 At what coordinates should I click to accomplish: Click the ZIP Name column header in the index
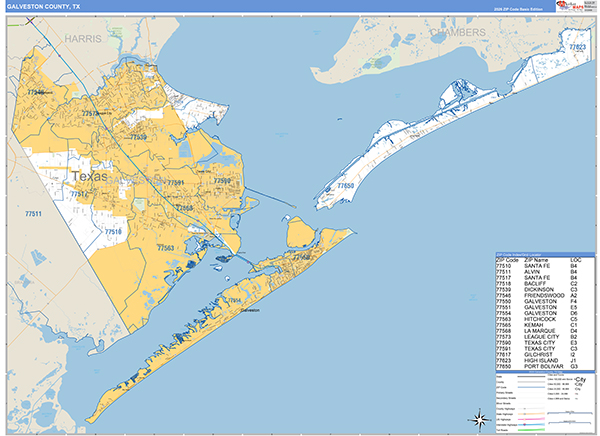pos(536,260)
